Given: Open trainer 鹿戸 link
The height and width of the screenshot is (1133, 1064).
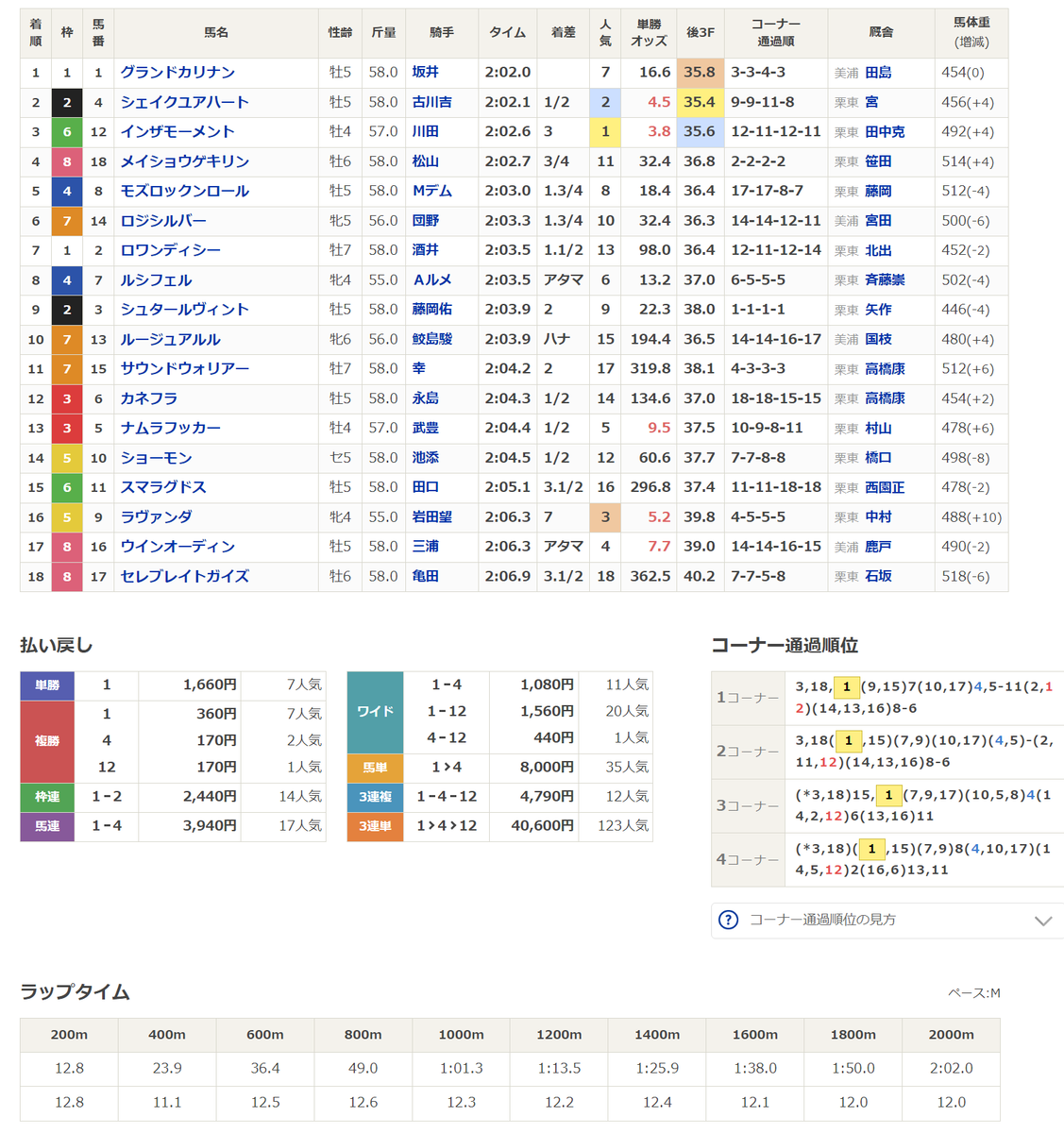Looking at the screenshot, I should 878,547.
